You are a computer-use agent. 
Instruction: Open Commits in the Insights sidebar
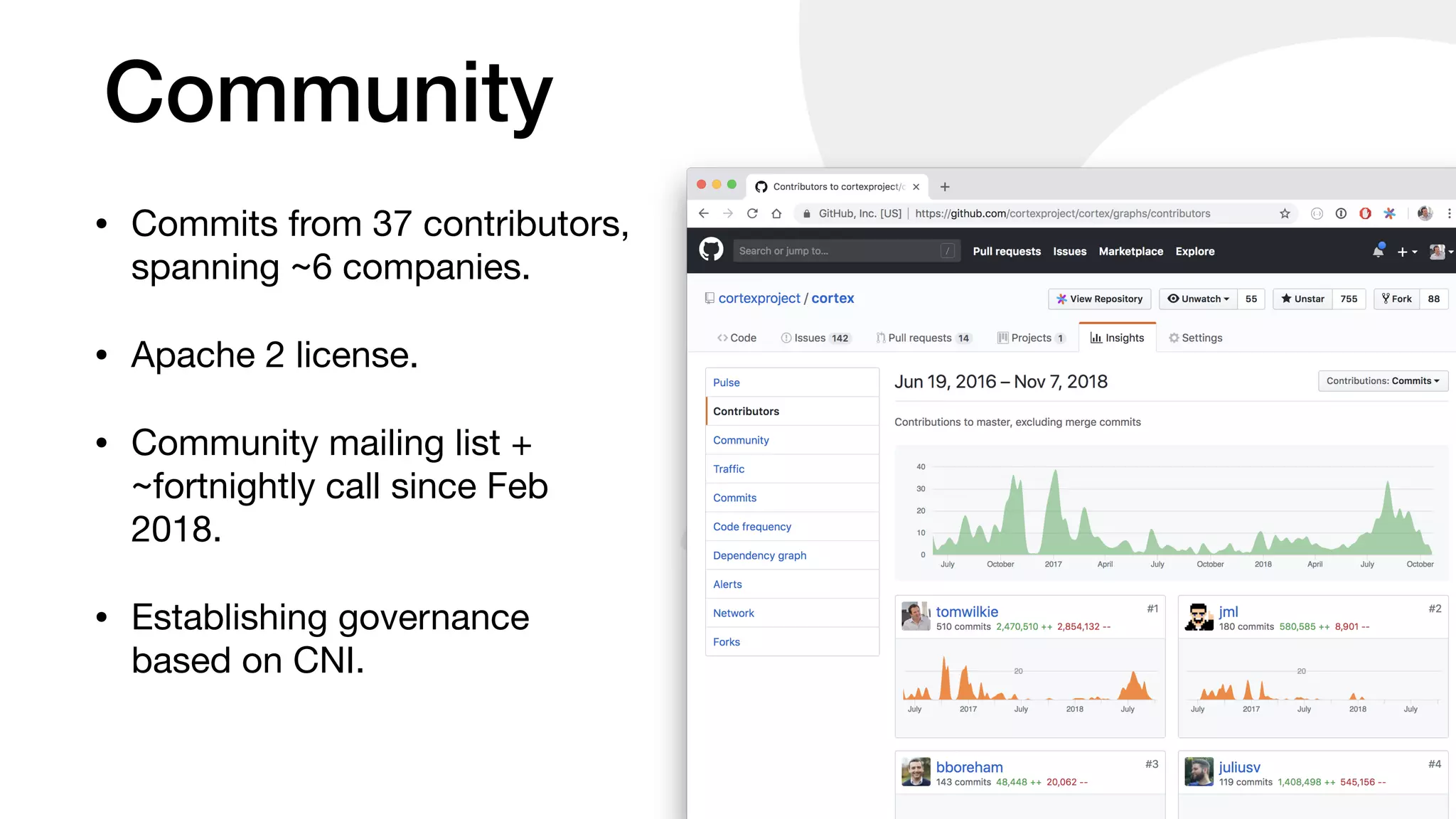(x=792, y=498)
